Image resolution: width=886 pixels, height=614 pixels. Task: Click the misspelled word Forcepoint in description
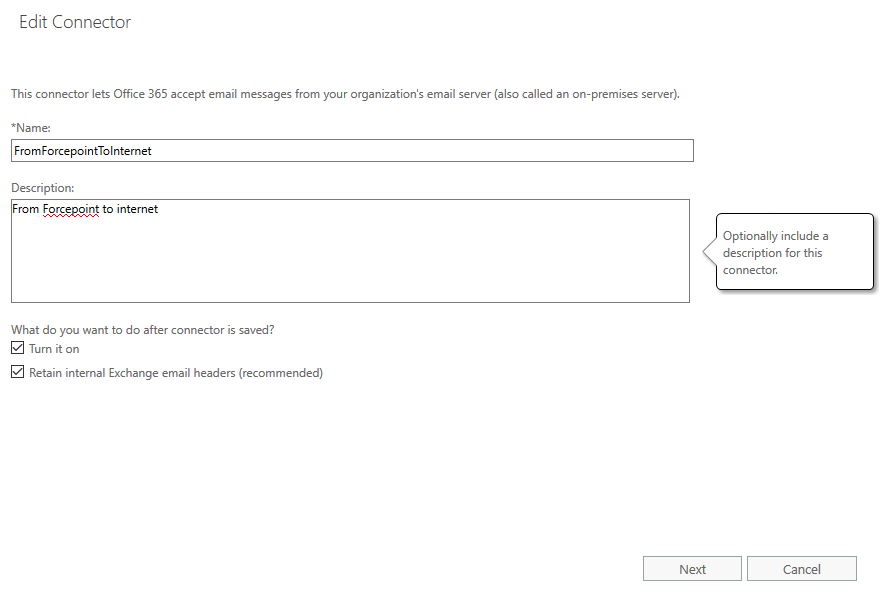[71, 209]
